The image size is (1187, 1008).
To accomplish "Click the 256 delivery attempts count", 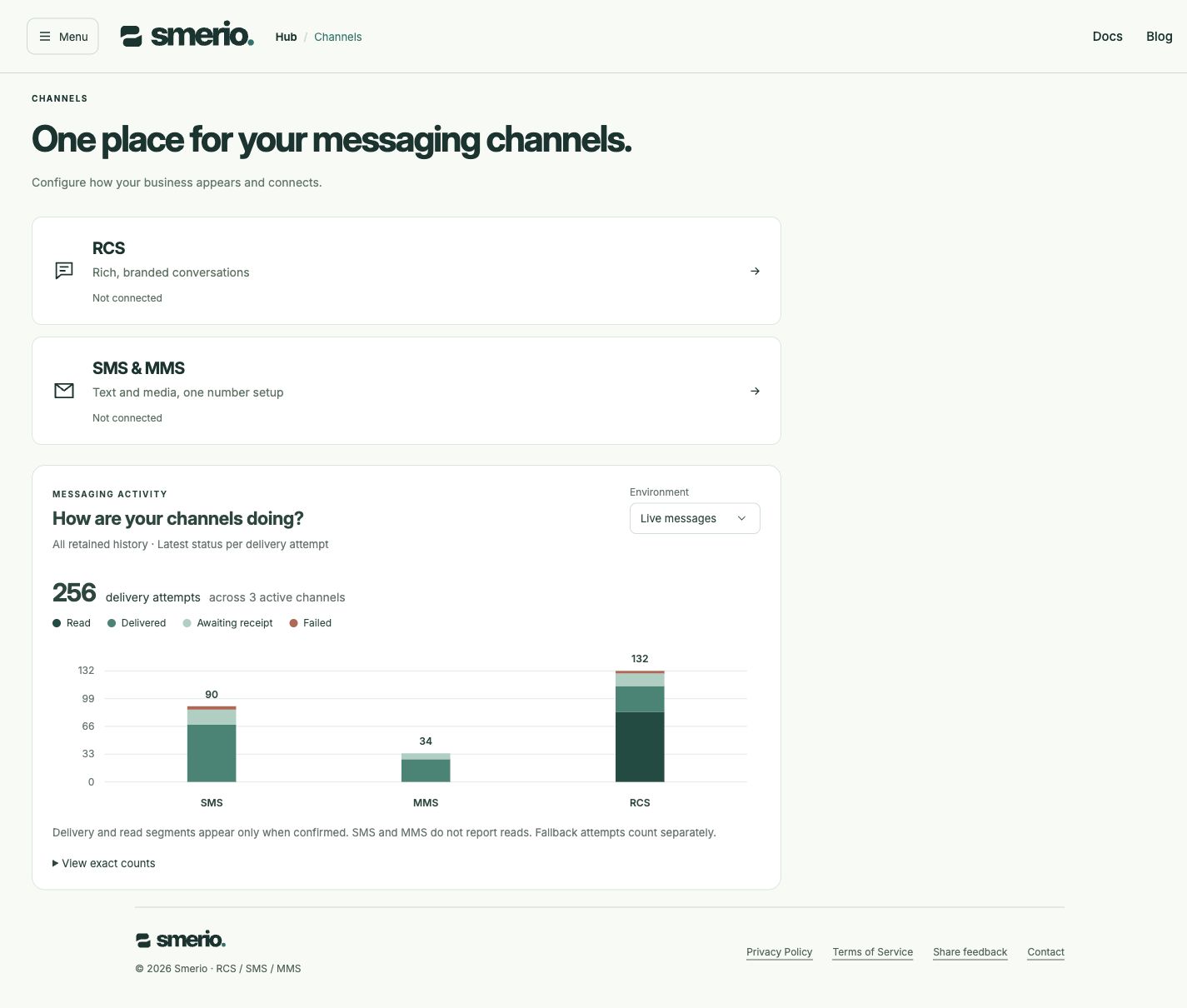I will (74, 593).
